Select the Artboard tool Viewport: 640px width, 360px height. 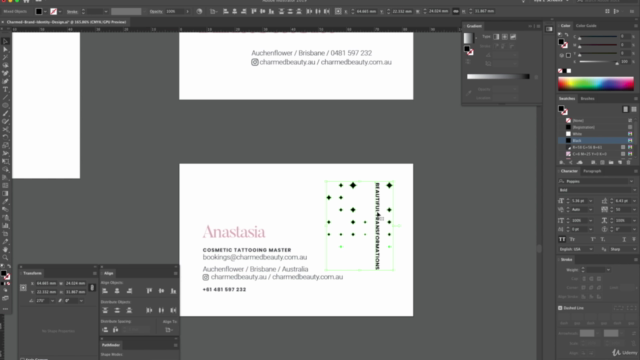pyautogui.click(x=5, y=233)
